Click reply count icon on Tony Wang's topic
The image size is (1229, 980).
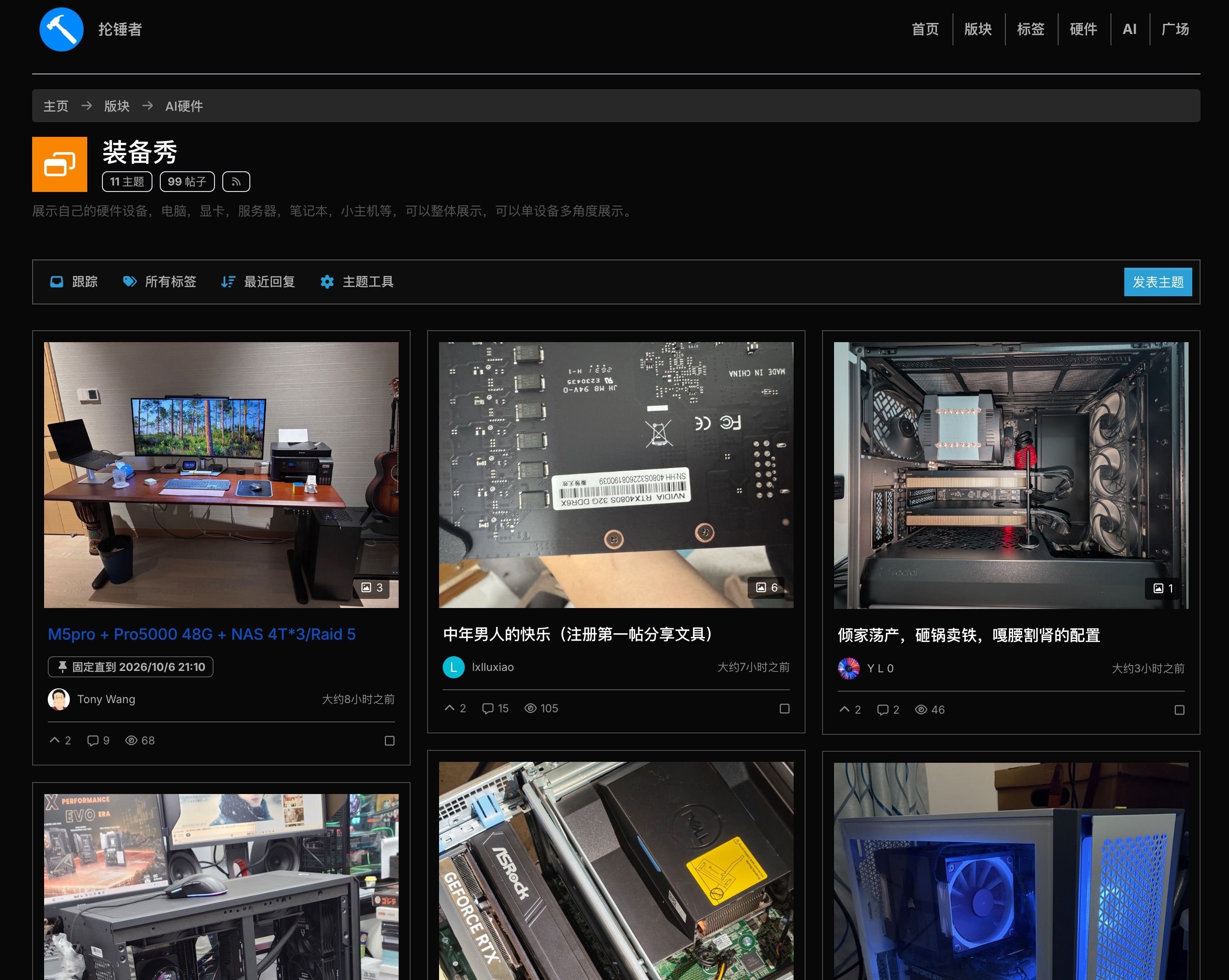click(x=92, y=741)
